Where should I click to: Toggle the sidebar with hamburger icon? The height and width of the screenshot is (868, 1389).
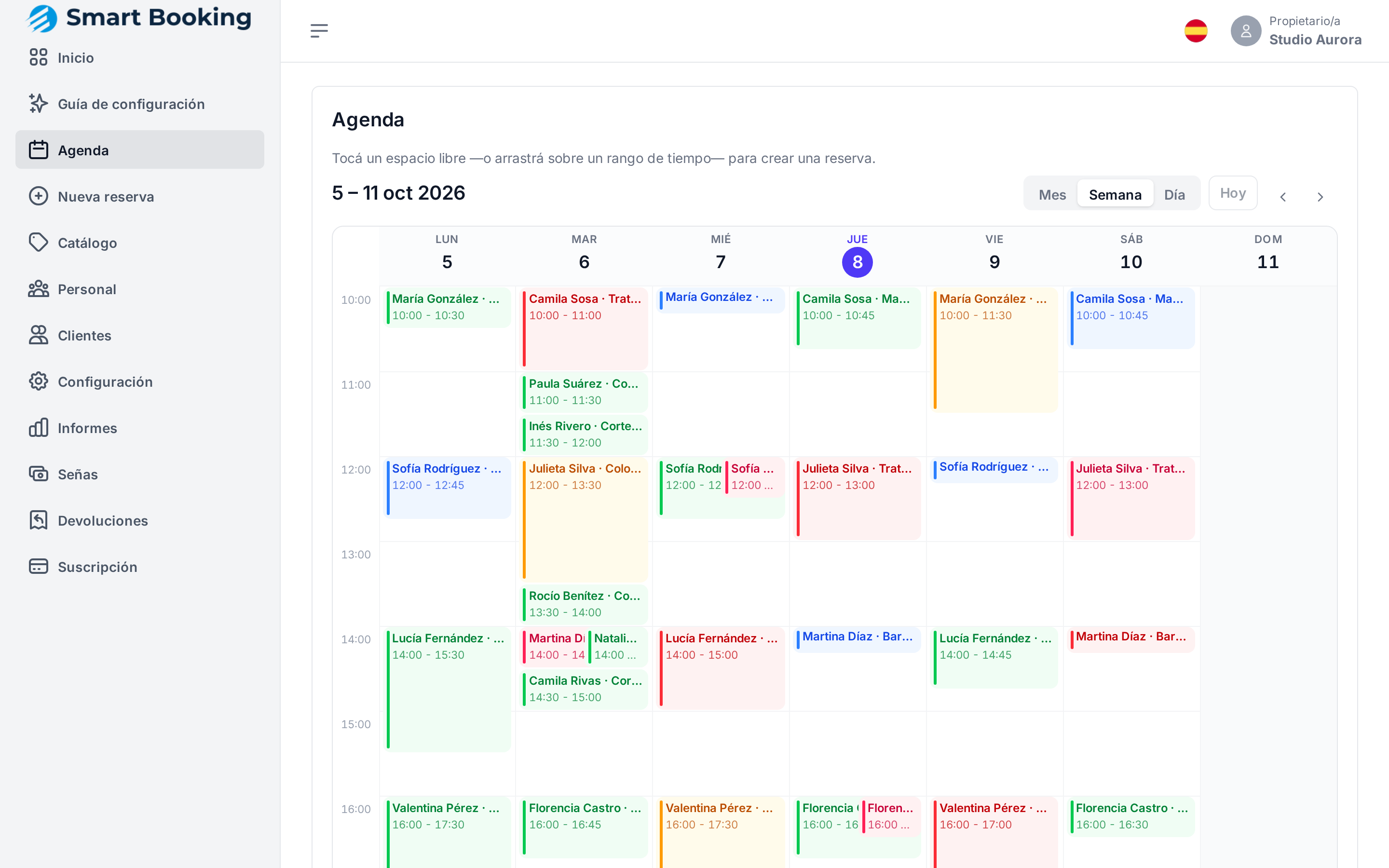pyautogui.click(x=319, y=31)
